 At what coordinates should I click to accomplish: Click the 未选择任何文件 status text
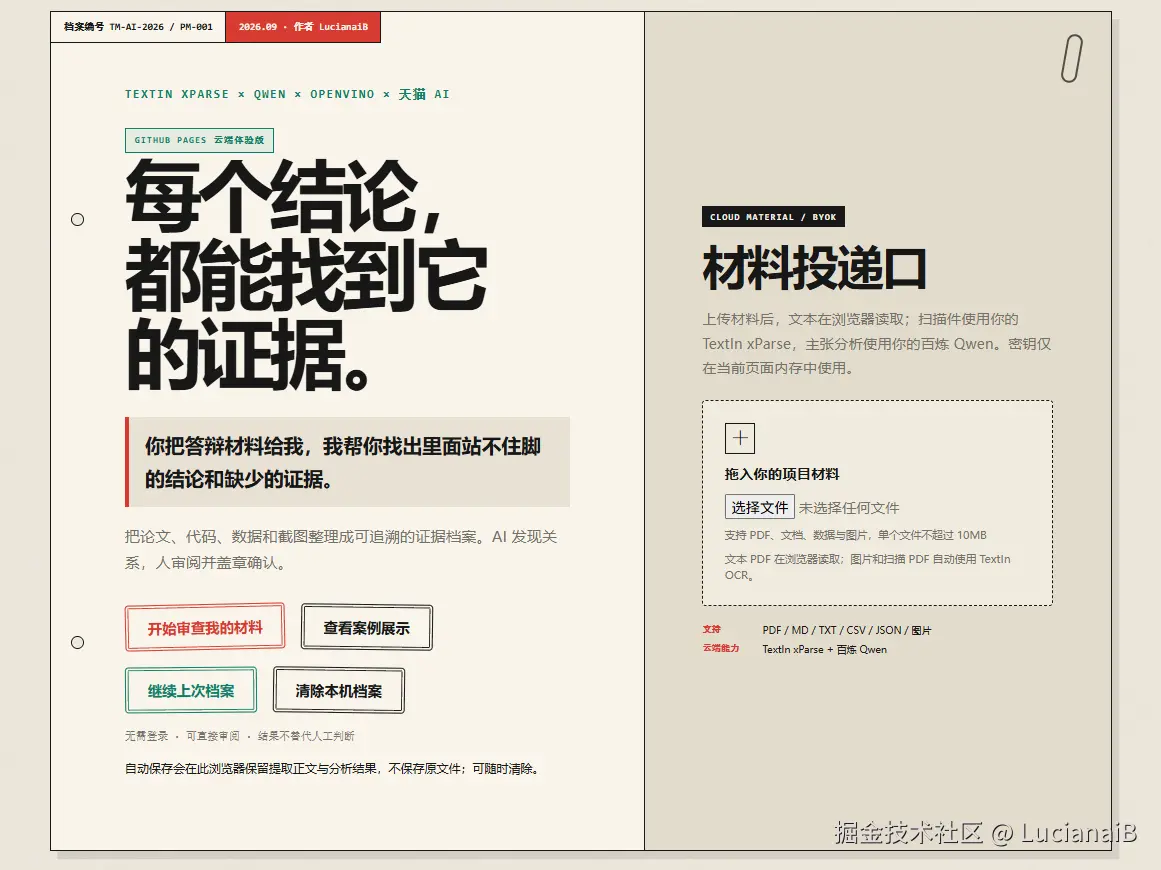pyautogui.click(x=849, y=508)
